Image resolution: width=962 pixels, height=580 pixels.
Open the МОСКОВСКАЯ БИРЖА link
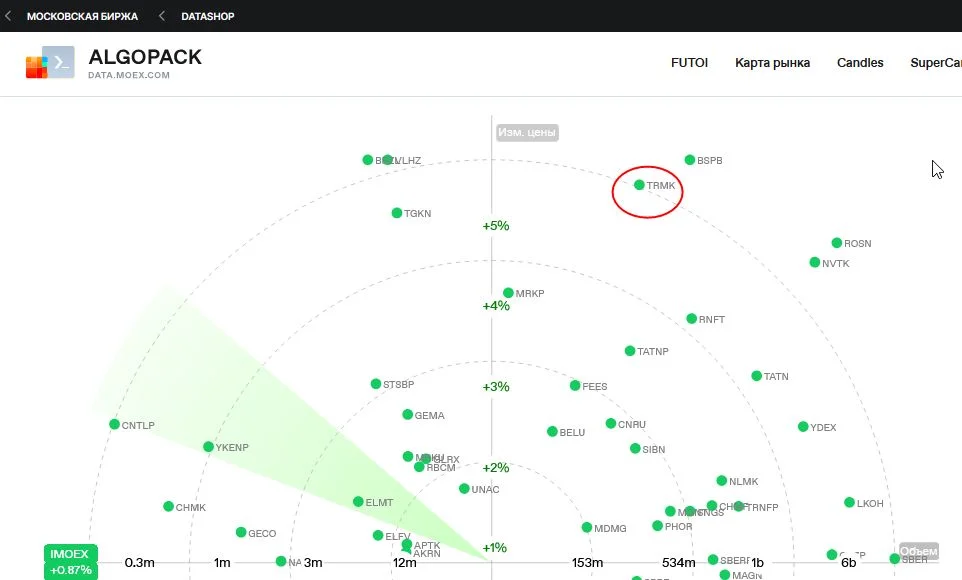click(82, 17)
